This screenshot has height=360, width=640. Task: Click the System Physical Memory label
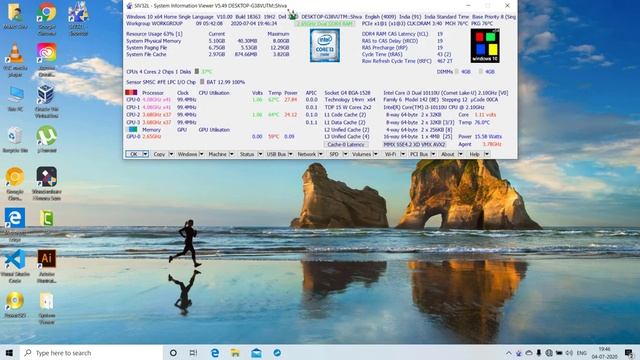[x=153, y=41]
